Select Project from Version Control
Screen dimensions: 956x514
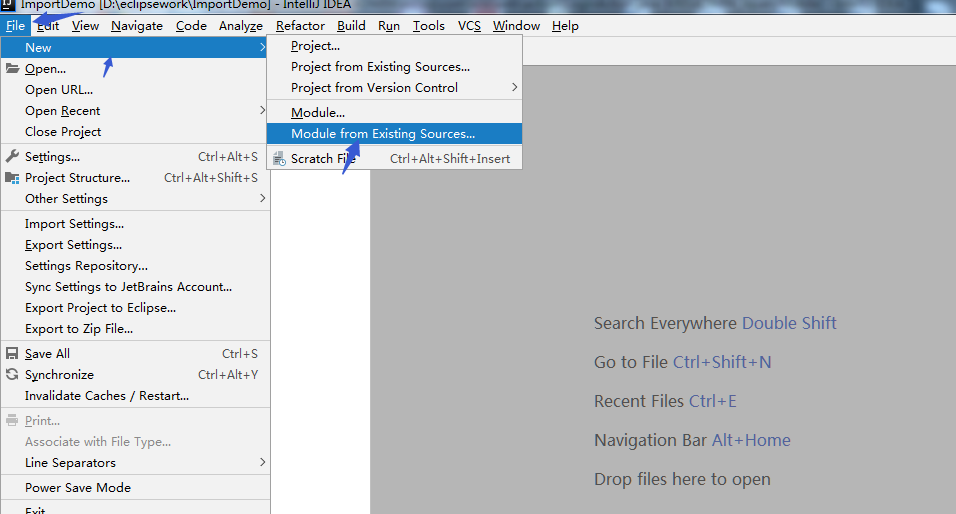point(394,88)
